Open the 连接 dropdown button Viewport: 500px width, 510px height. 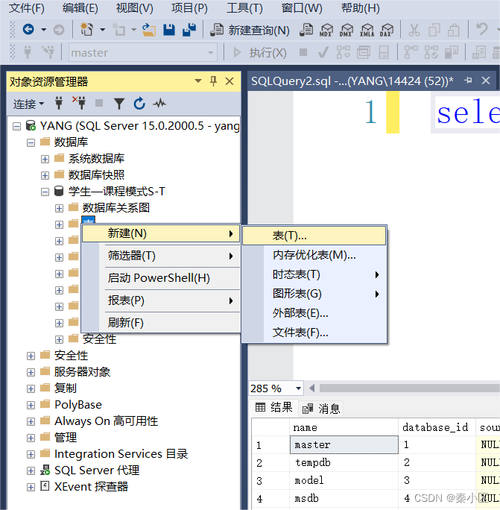(28, 104)
